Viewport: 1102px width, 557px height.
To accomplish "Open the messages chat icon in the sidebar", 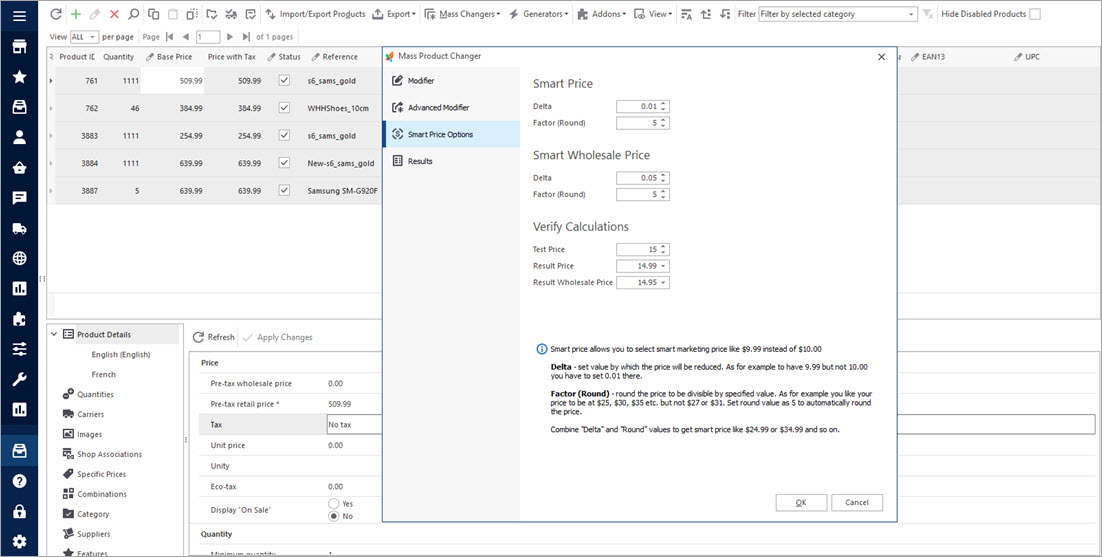I will click(x=20, y=197).
